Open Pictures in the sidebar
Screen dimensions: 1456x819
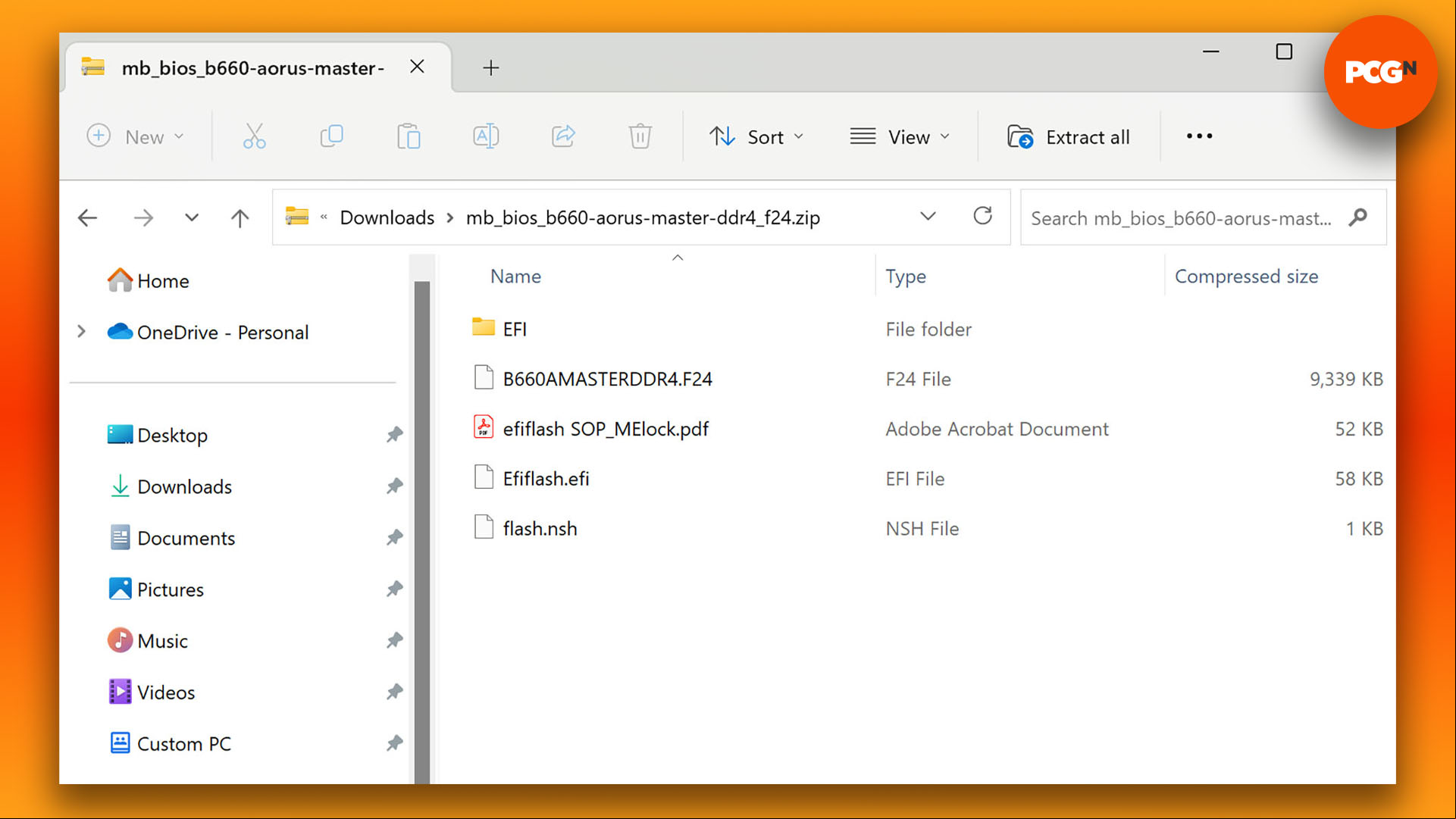pos(156,589)
